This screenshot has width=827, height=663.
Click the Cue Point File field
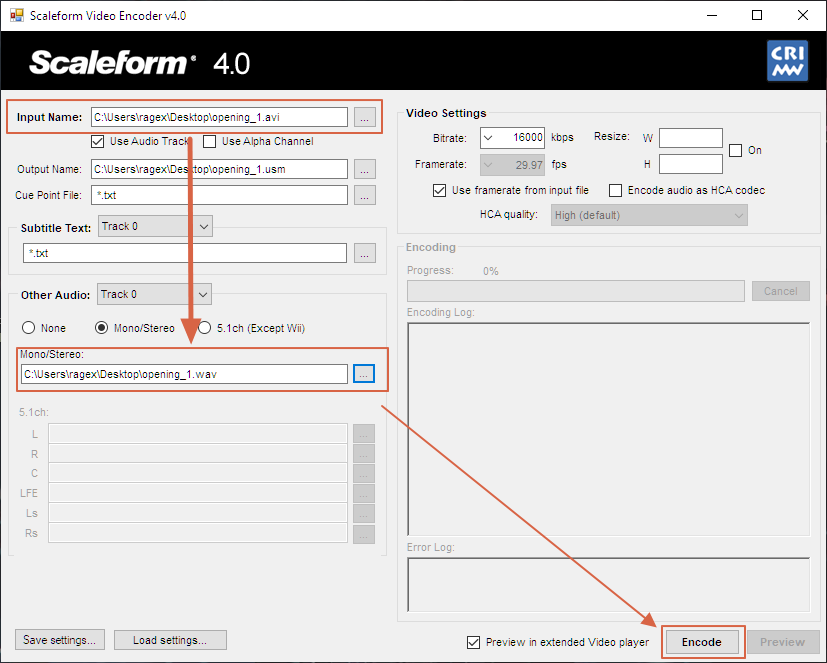tap(219, 195)
